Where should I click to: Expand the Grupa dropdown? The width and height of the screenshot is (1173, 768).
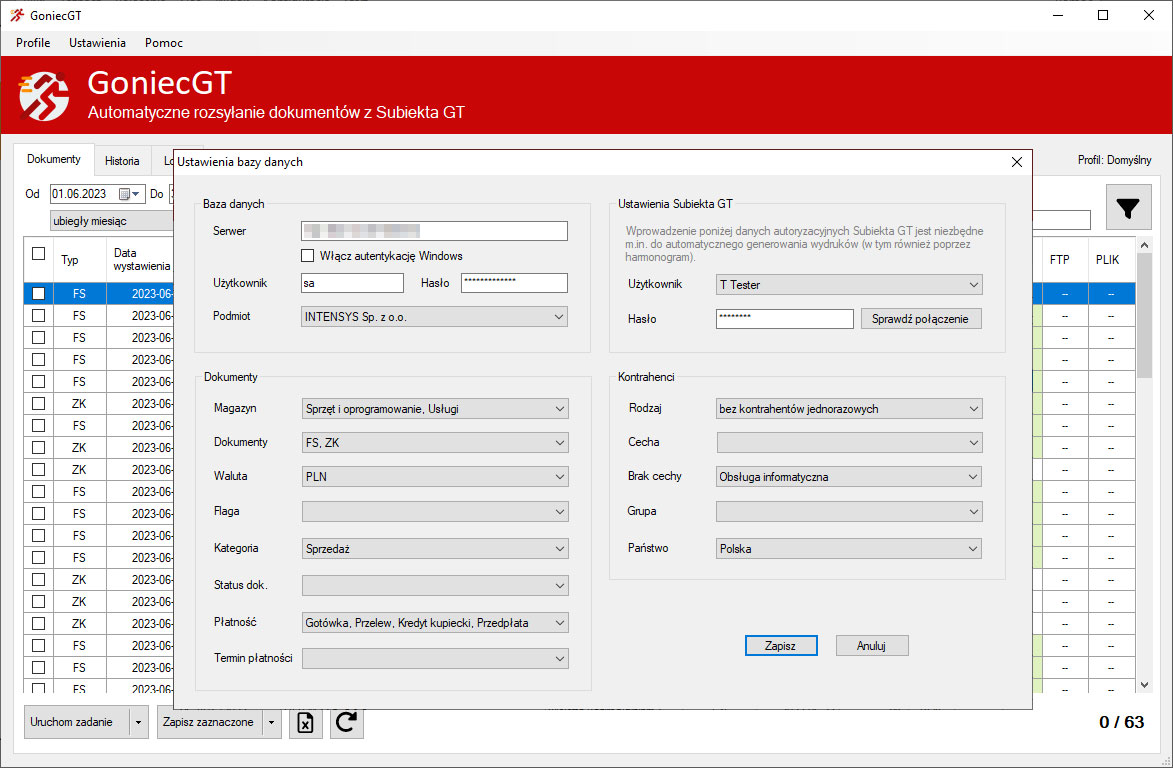click(849, 512)
